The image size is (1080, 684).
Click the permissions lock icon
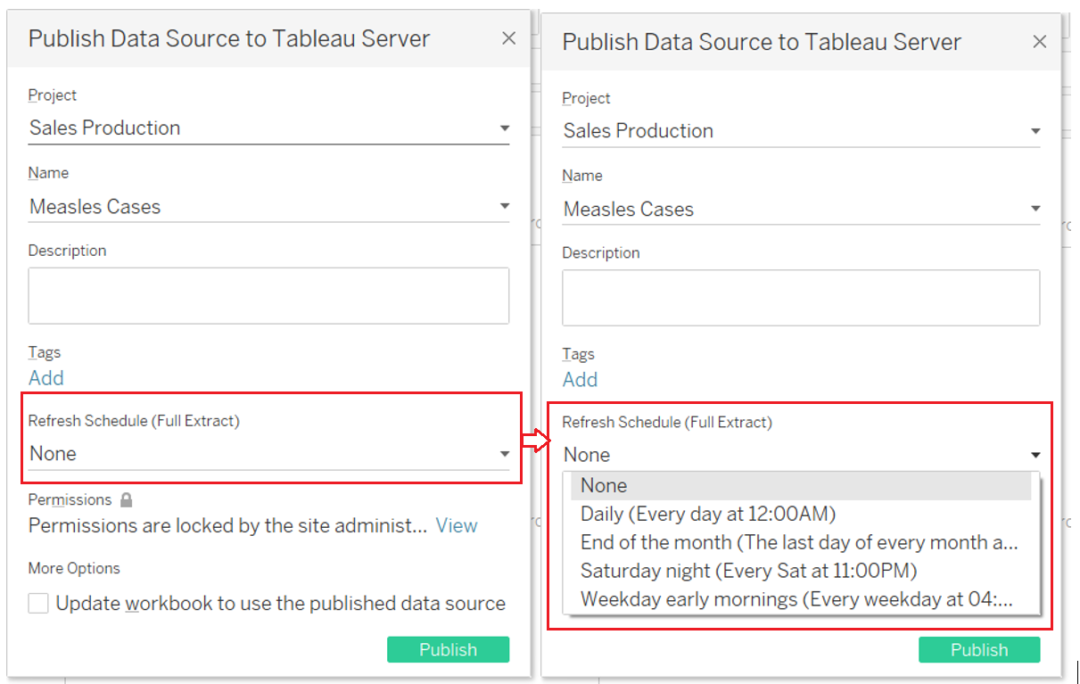126,500
